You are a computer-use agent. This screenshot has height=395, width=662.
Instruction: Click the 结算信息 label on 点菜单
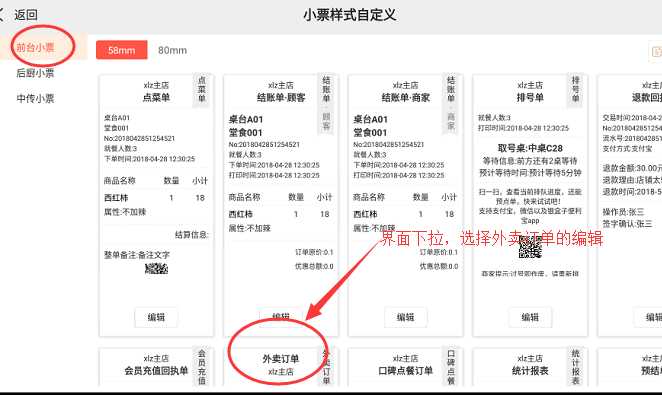[x=192, y=235]
